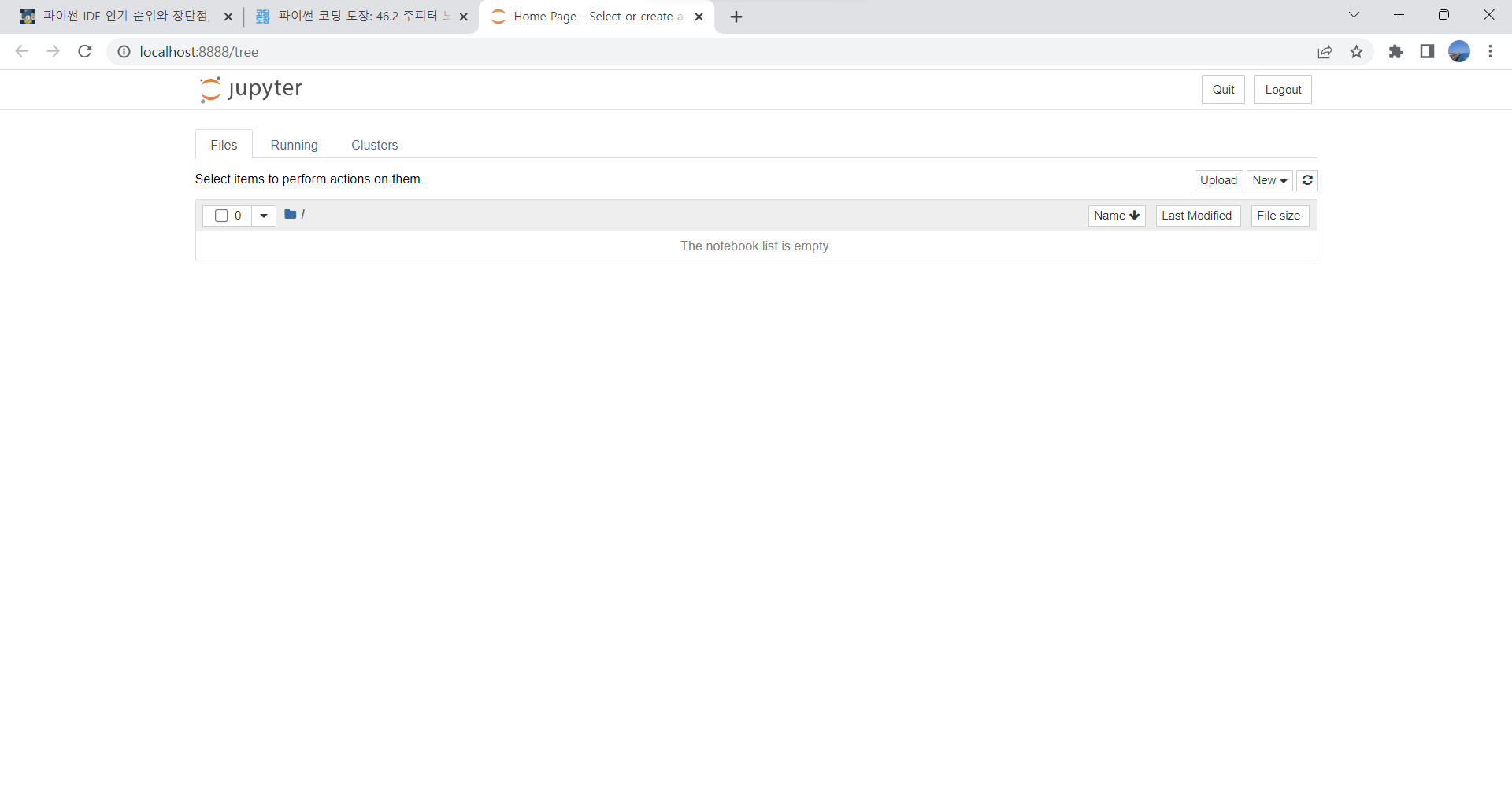Click the Jupyter logo
The image size is (1512, 803).
[x=251, y=89]
